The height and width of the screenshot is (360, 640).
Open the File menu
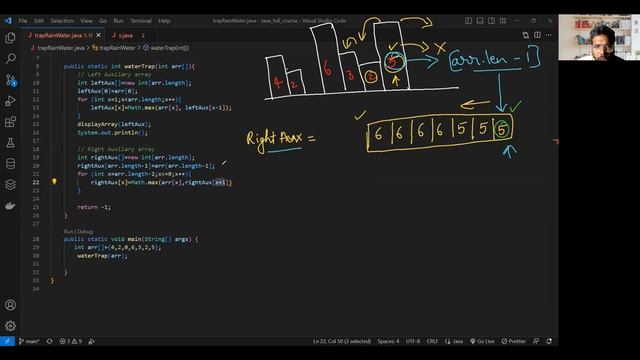[23, 21]
